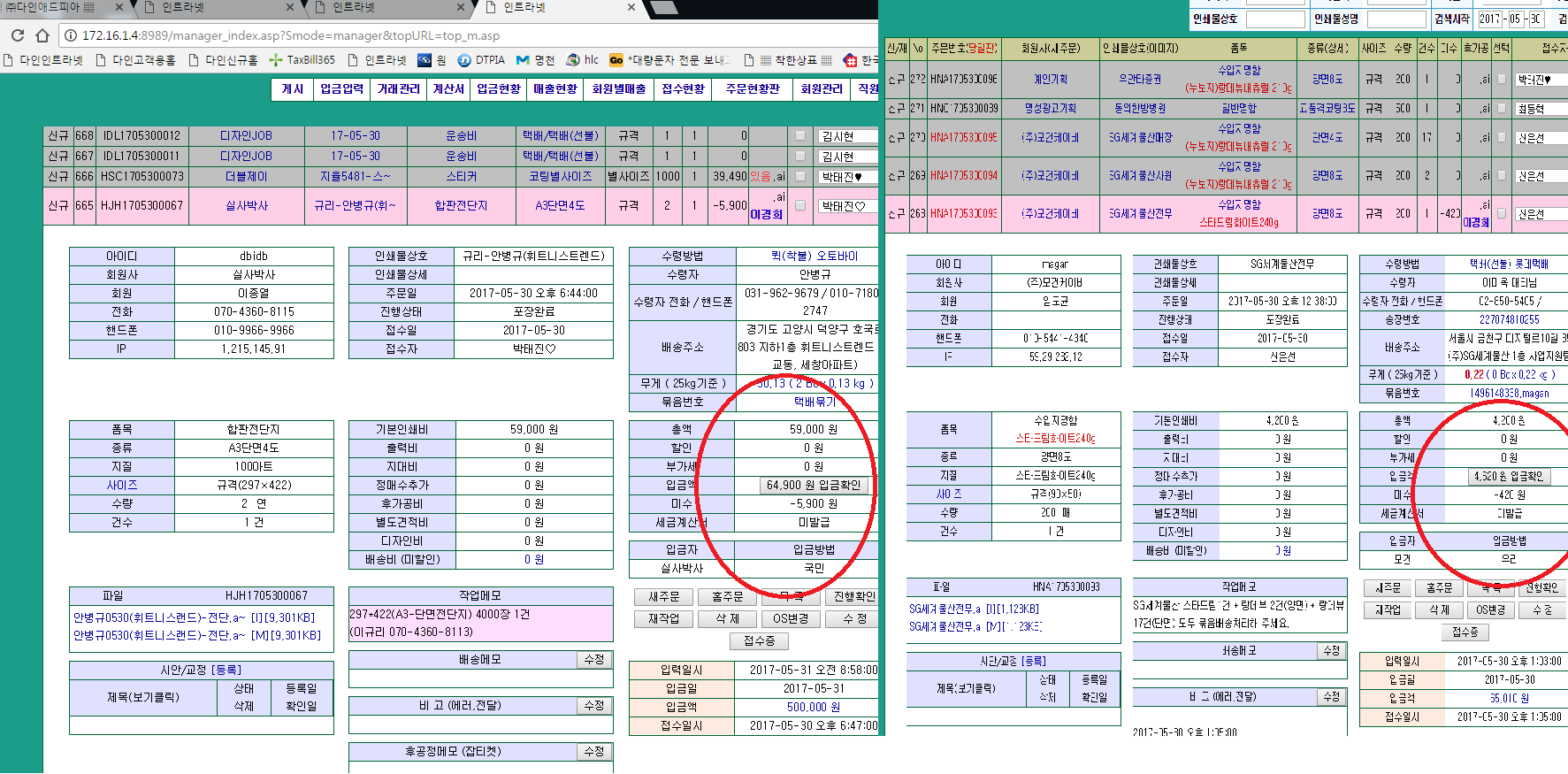This screenshot has width=1568, height=774.
Task: Open the 김시현 dropdown in row 668
Action: point(846,136)
